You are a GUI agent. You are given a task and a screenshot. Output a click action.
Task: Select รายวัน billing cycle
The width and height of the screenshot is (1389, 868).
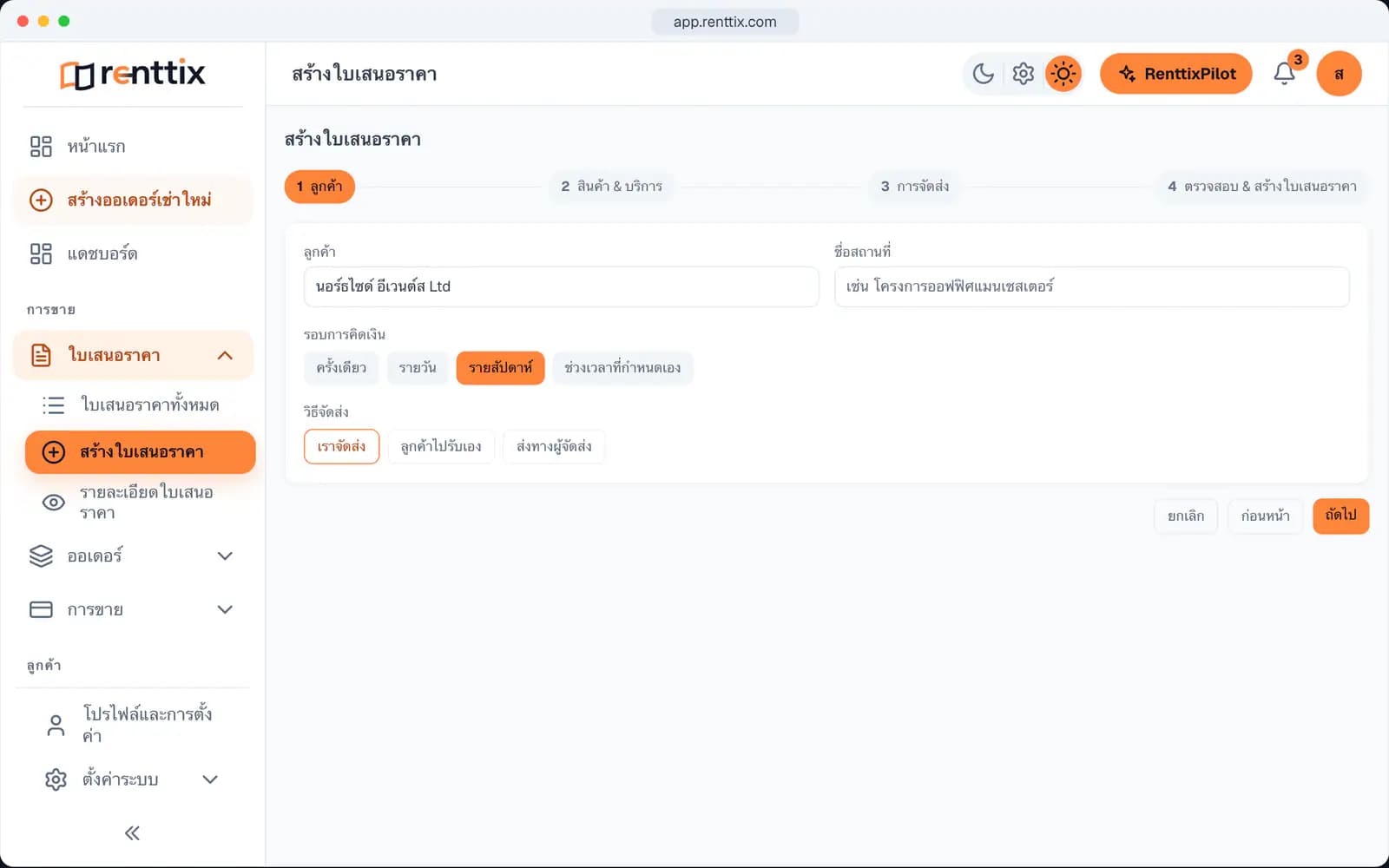coord(418,368)
